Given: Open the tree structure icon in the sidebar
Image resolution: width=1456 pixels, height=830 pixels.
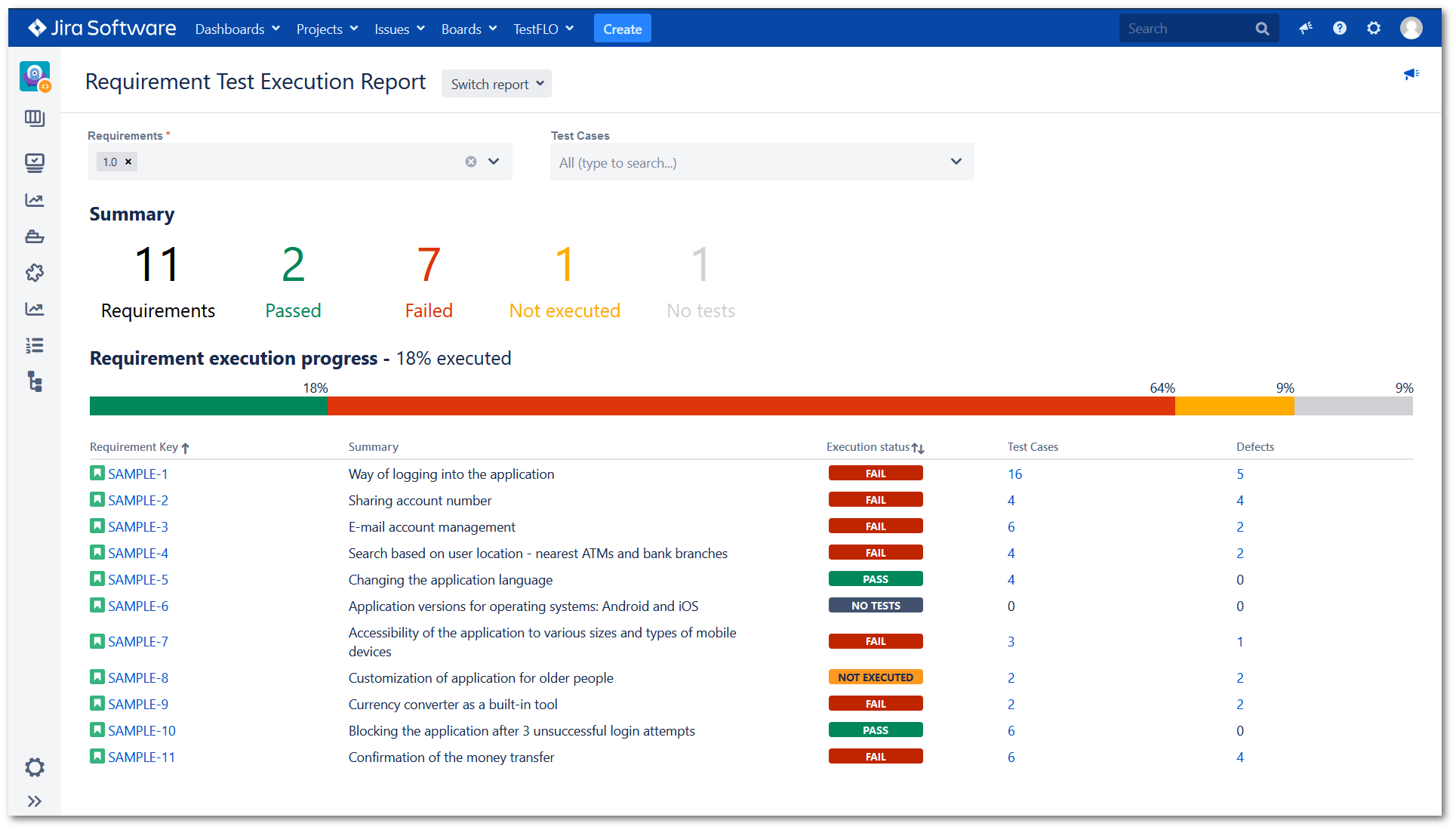Looking at the screenshot, I should pyautogui.click(x=35, y=382).
